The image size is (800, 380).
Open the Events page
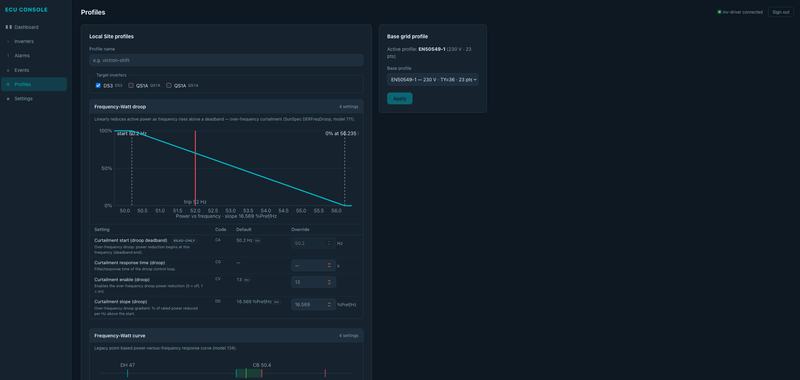(34, 70)
